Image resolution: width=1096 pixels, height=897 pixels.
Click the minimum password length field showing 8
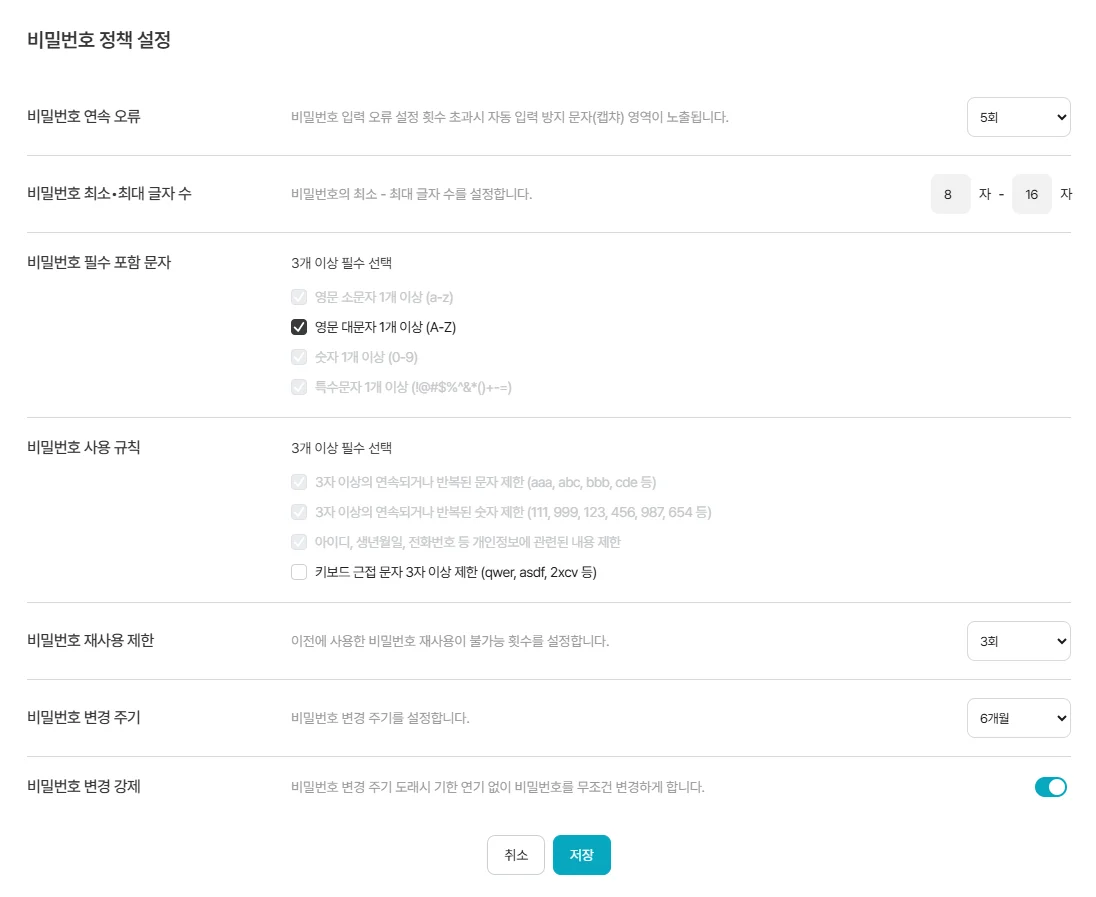949,194
